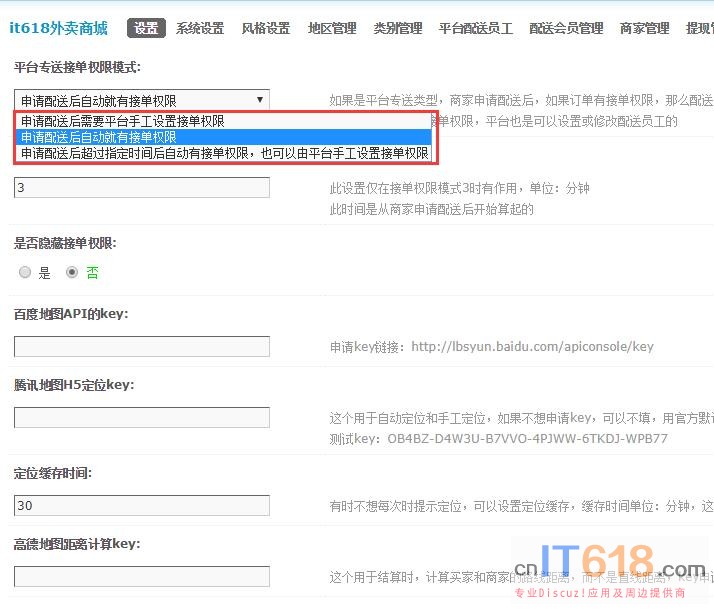The width and height of the screenshot is (714, 609).
Task: Choose option 申请配送后超过指定时间后自动有接单权限
Action: [x=224, y=153]
